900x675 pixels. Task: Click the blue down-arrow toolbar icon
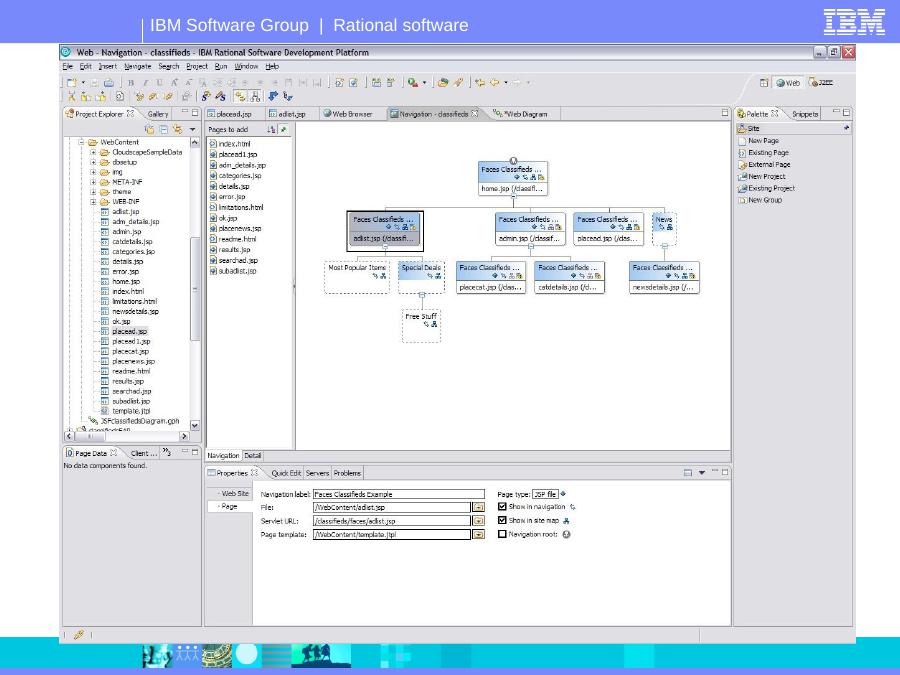click(273, 96)
